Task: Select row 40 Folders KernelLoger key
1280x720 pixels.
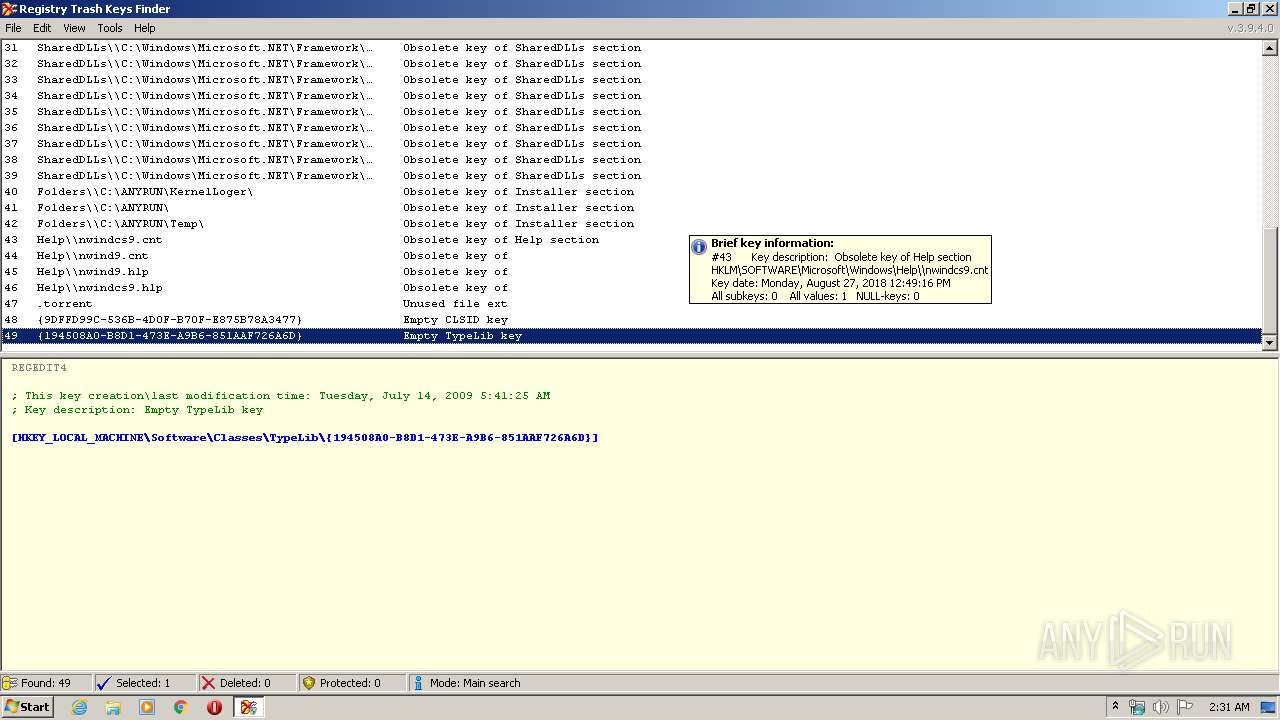Action: coord(632,192)
